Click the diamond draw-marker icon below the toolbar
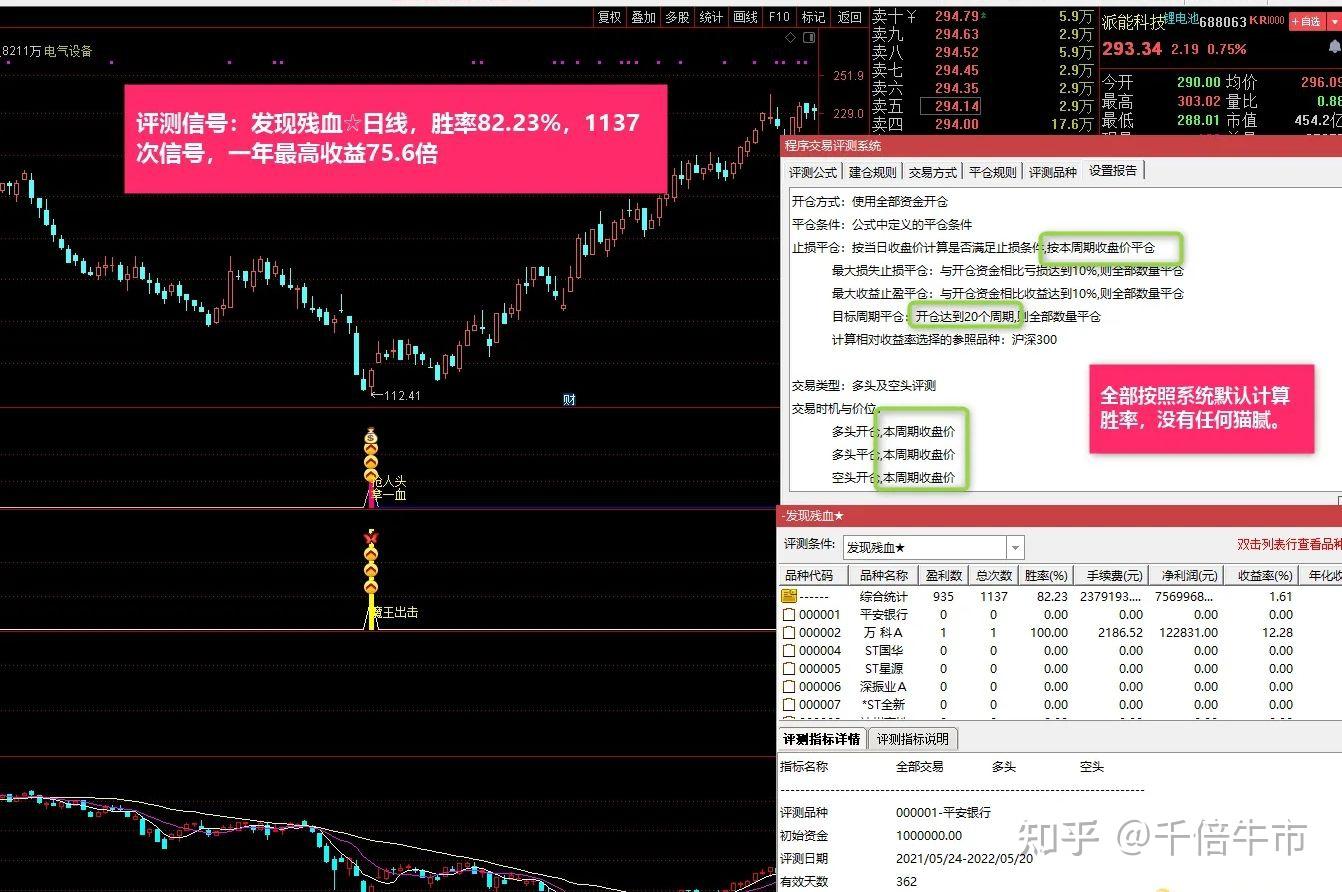 tap(789, 37)
